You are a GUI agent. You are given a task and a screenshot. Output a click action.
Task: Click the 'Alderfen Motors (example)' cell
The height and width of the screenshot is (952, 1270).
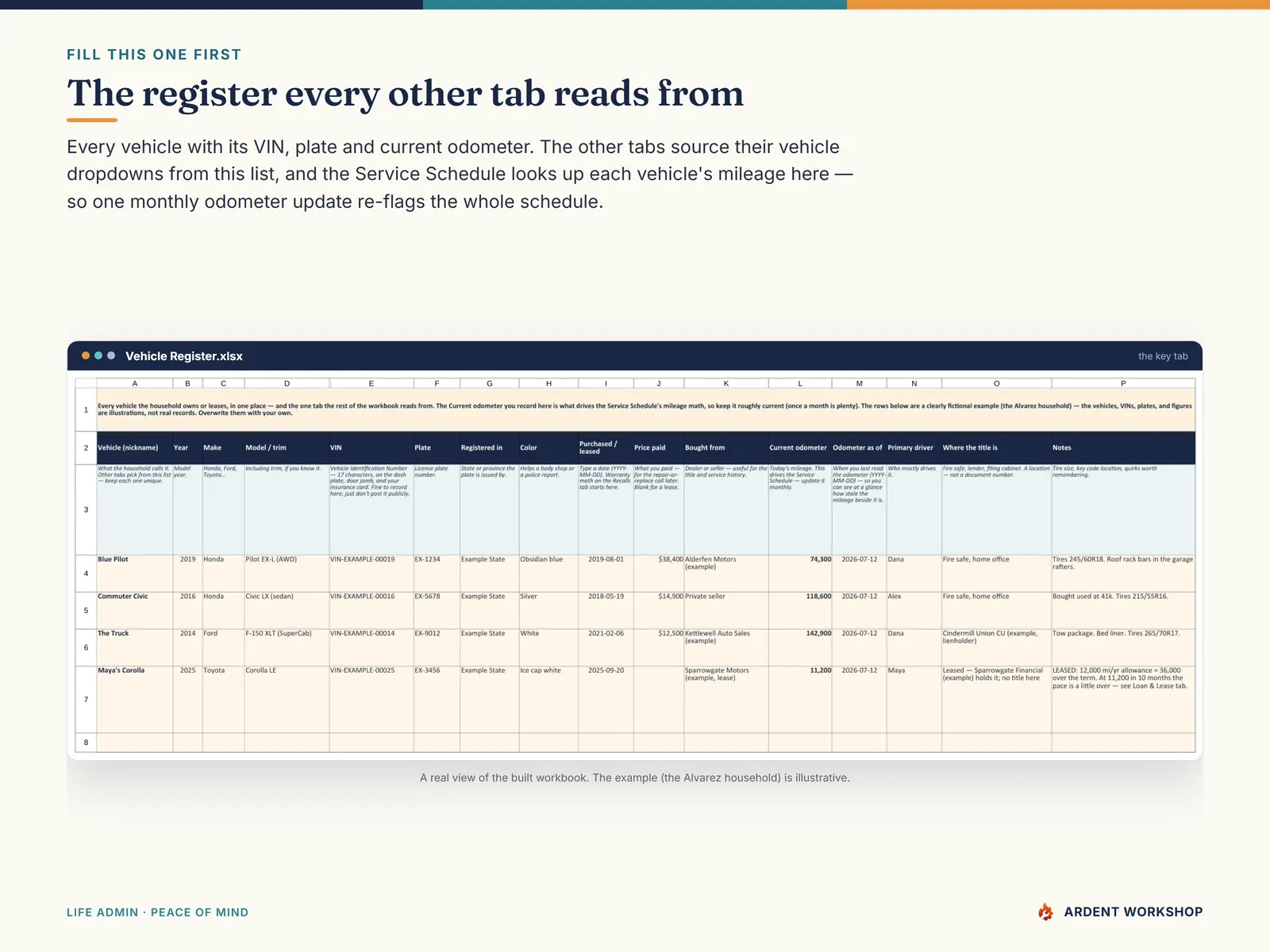pos(726,573)
